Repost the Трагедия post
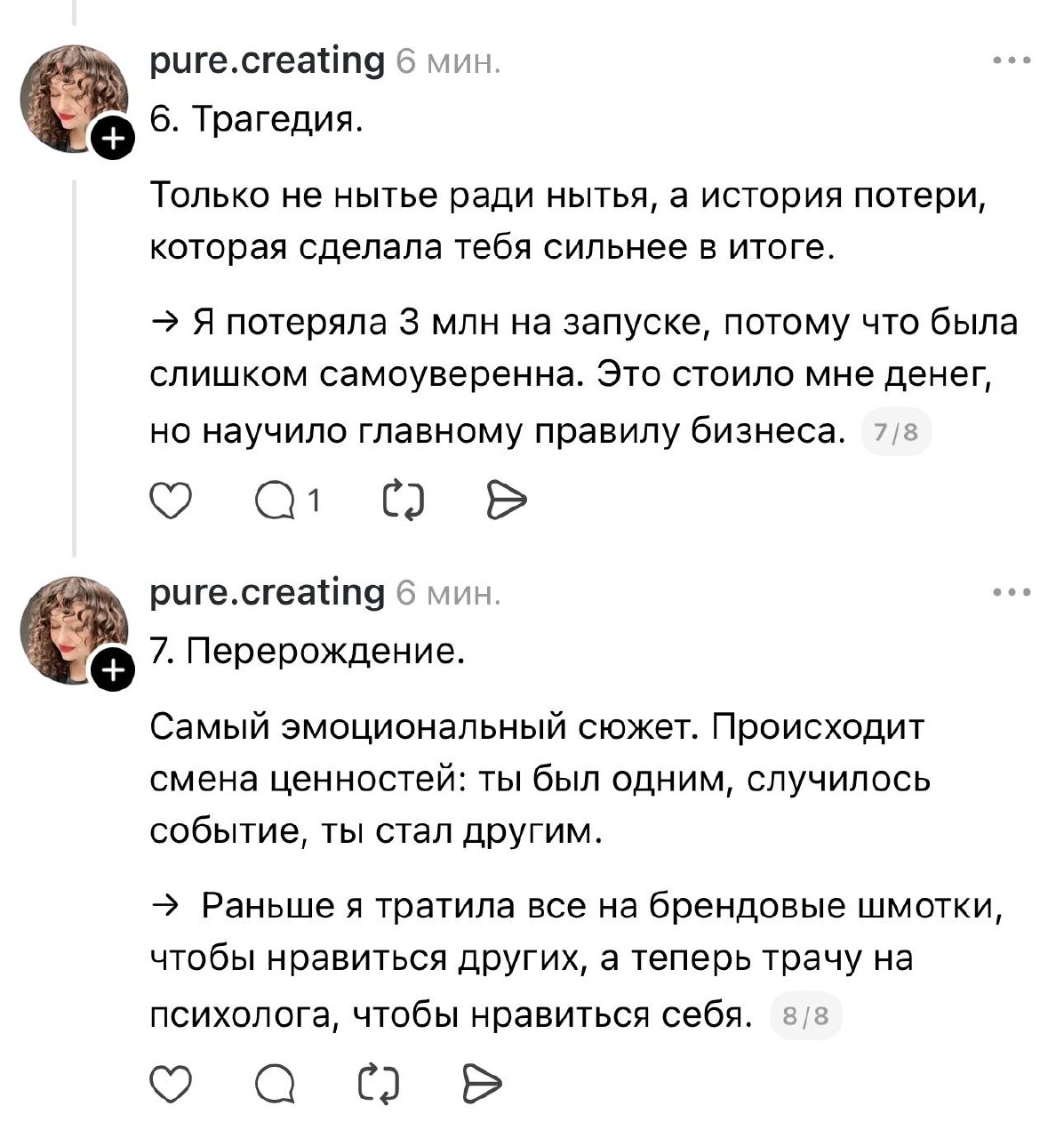The height and width of the screenshot is (1138, 1064). (x=403, y=502)
